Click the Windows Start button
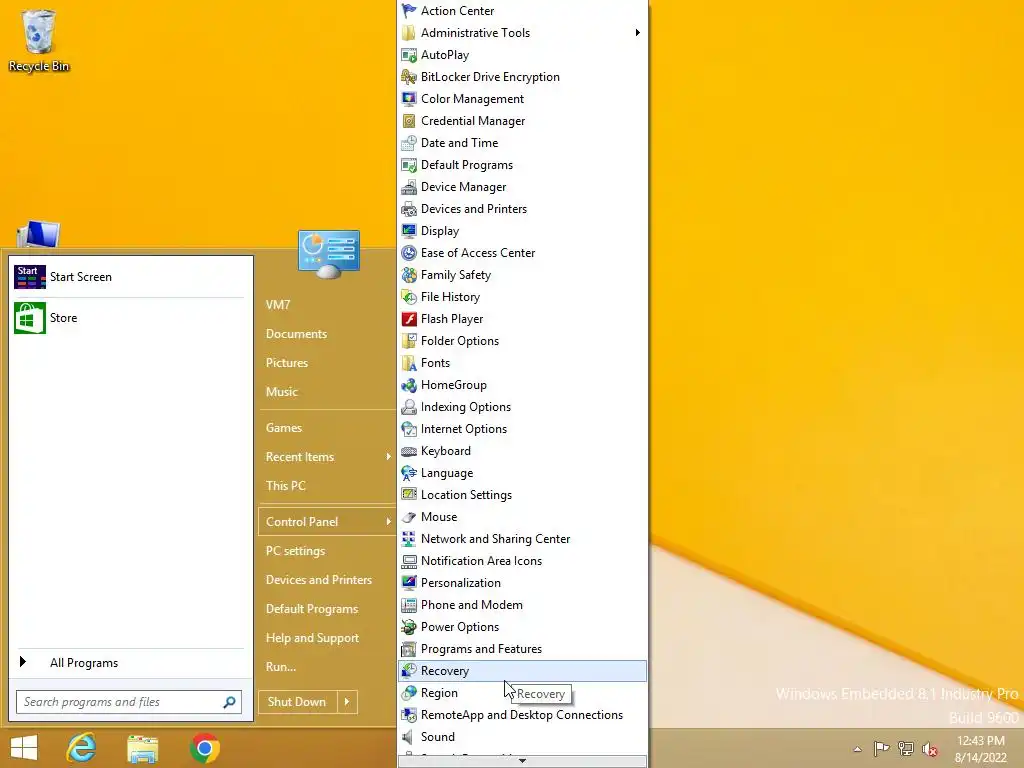Image resolution: width=1024 pixels, height=768 pixels. [x=24, y=748]
